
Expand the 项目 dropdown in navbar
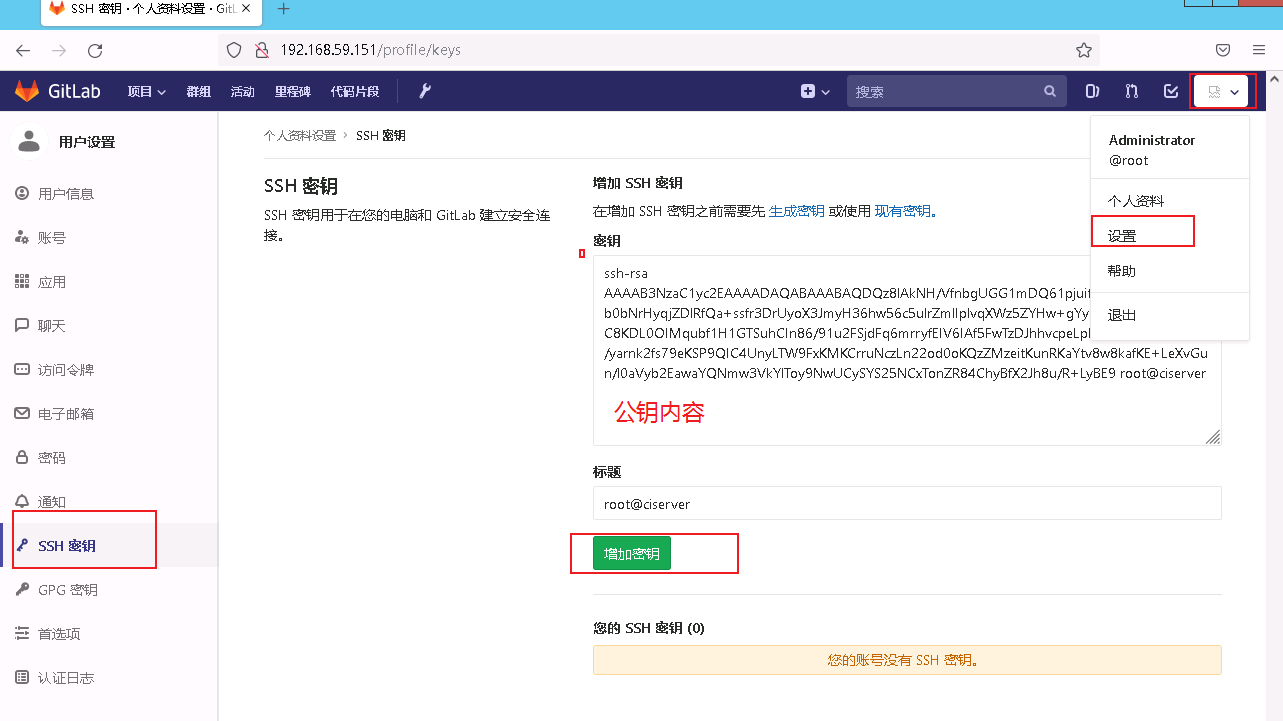coord(146,91)
